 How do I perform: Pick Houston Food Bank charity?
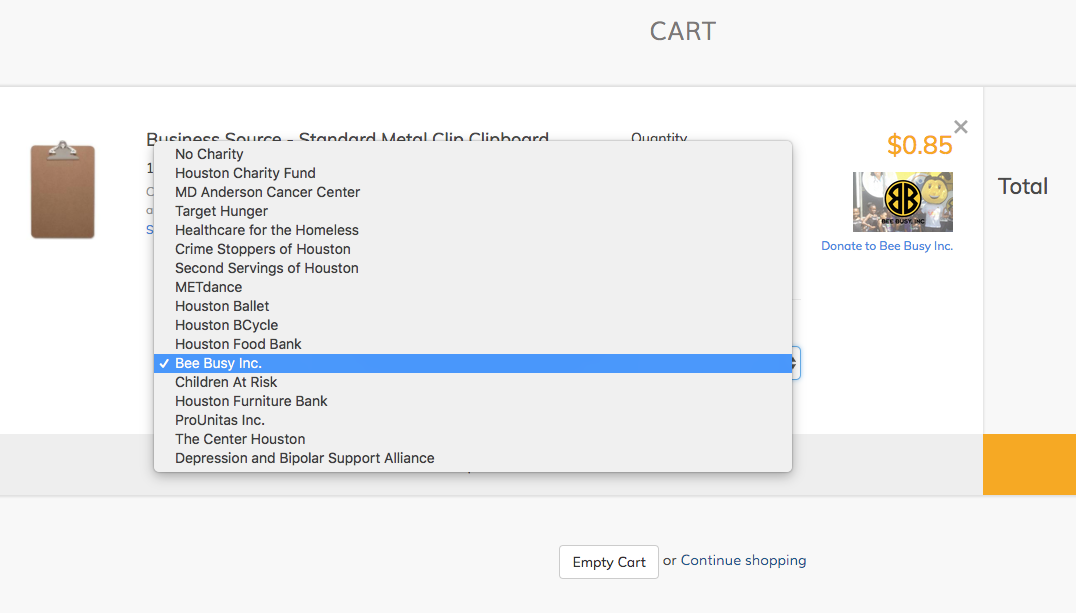point(473,344)
